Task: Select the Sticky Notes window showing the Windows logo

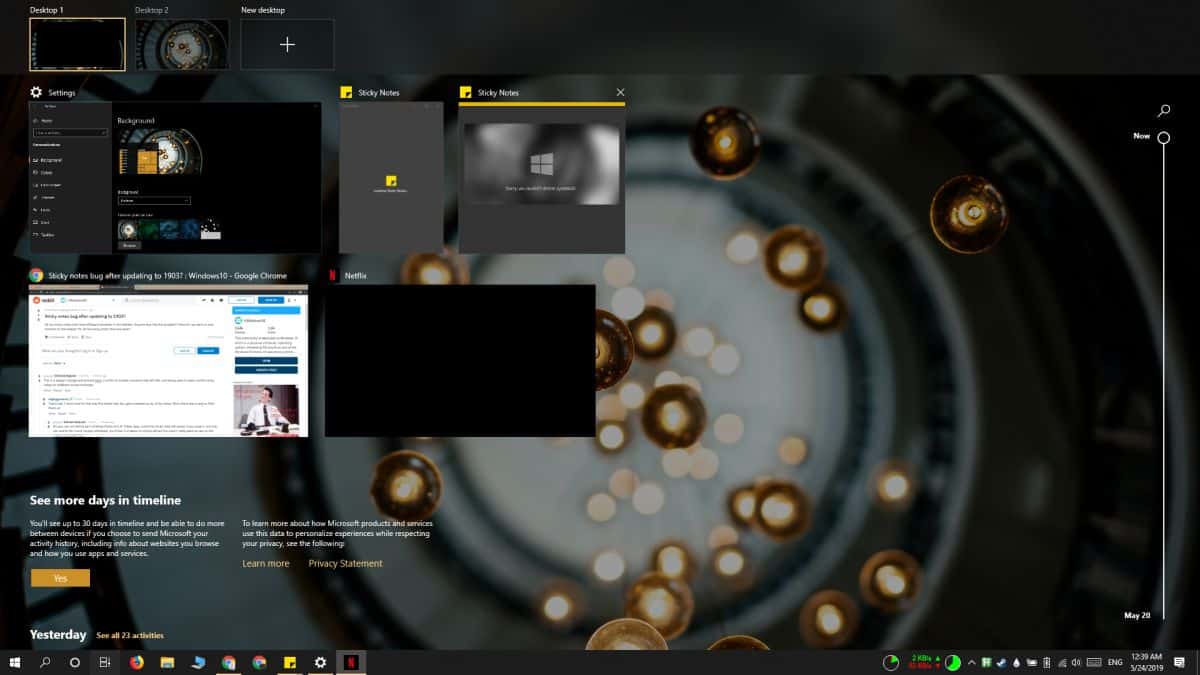Action: 542,177
